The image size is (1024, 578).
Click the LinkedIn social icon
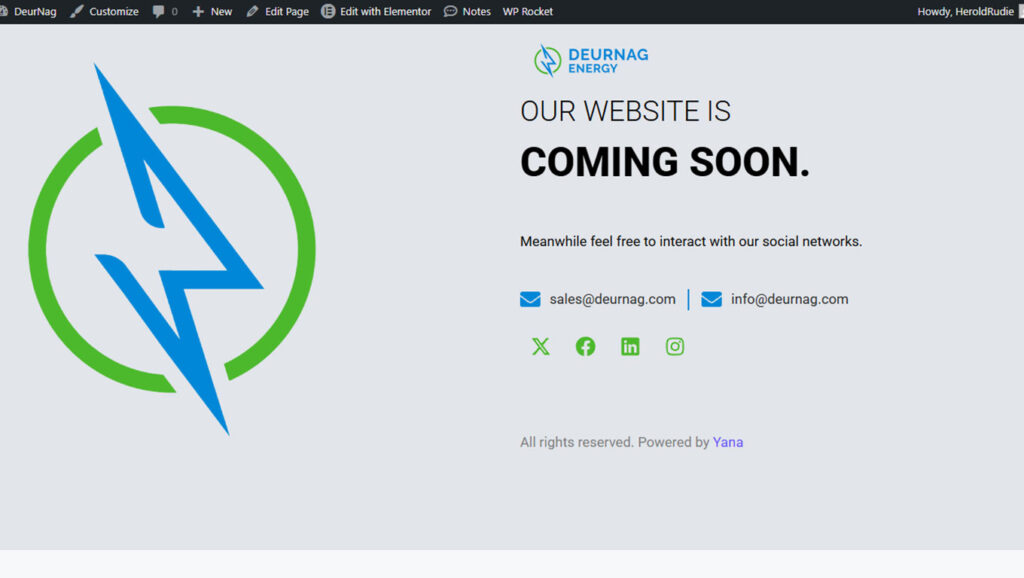pyautogui.click(x=630, y=346)
